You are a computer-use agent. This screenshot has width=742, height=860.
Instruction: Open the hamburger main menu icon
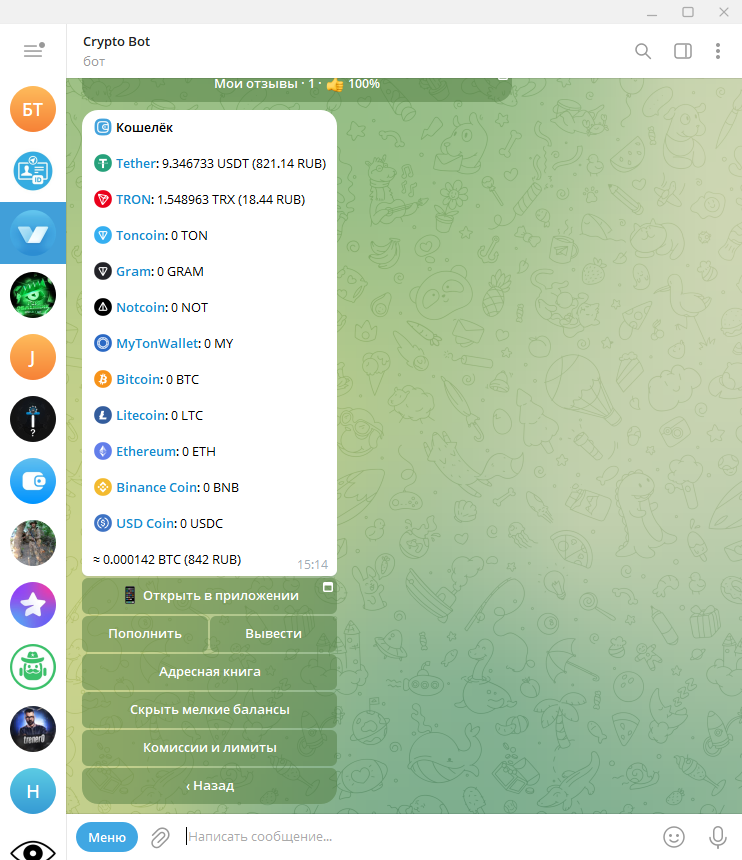coord(33,50)
